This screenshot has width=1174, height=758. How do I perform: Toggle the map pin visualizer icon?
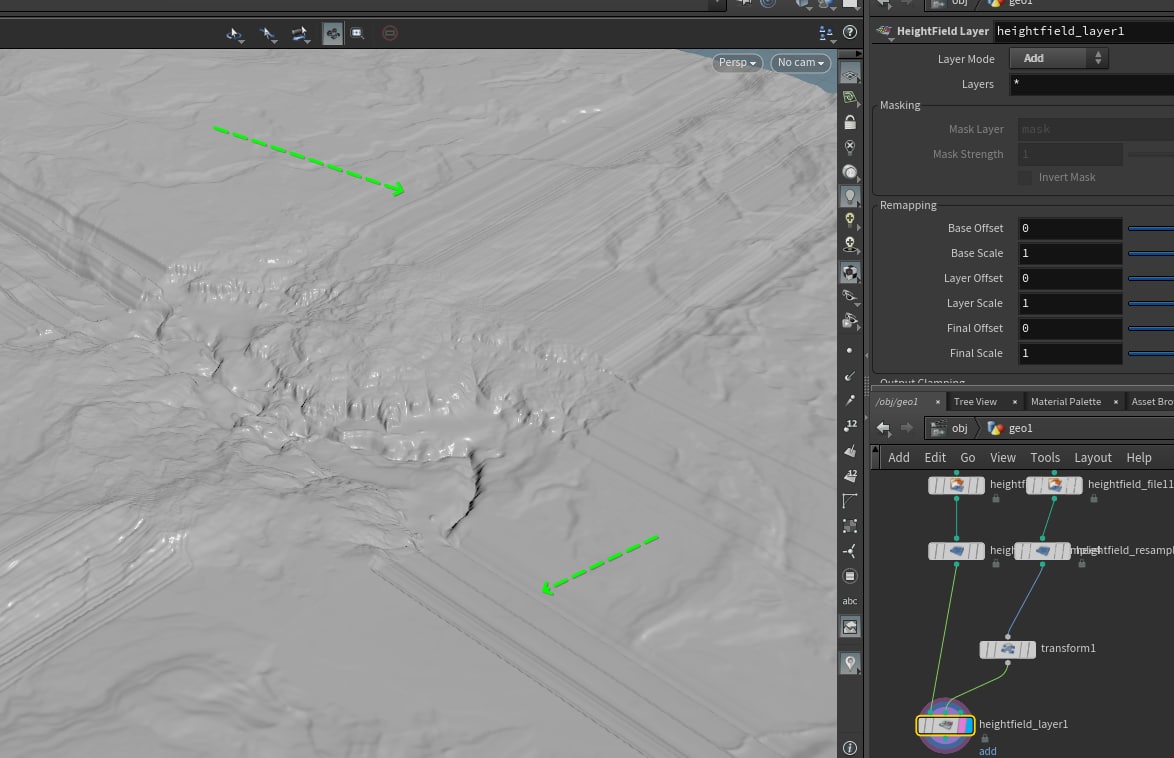coord(850,663)
